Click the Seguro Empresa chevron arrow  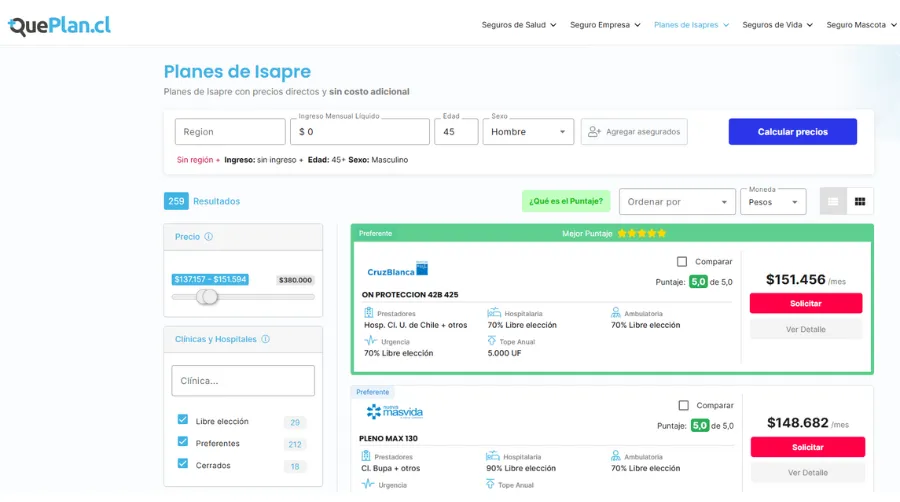638,25
